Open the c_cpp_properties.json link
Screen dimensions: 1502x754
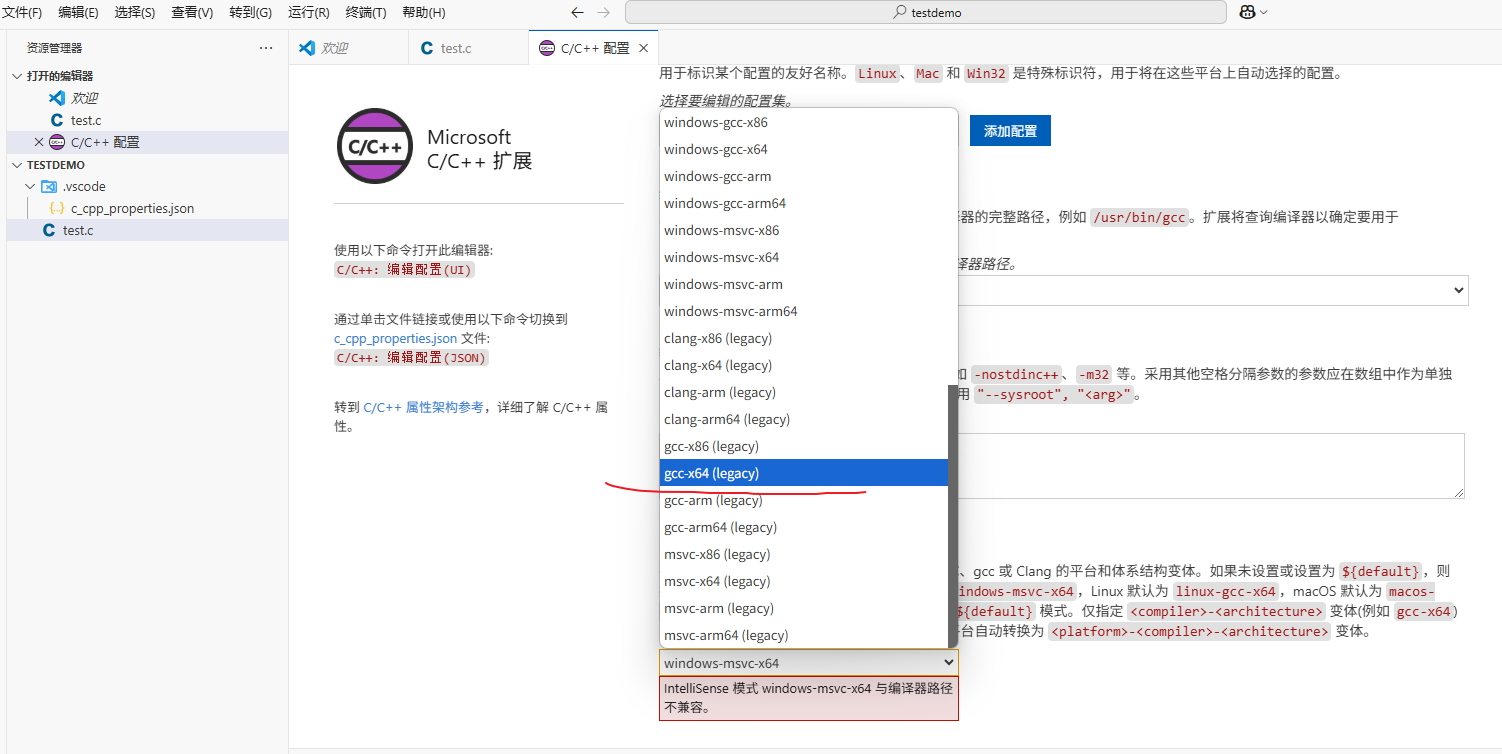click(395, 339)
